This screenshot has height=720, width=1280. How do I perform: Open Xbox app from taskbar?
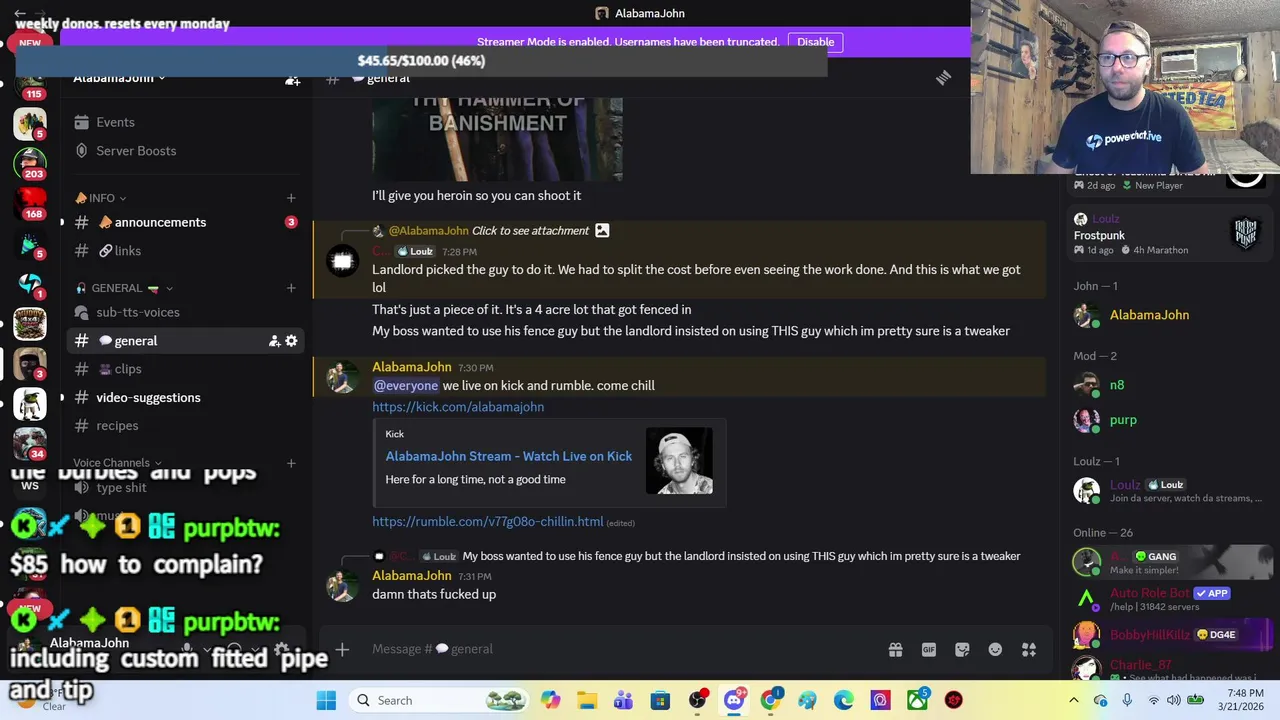click(x=917, y=700)
